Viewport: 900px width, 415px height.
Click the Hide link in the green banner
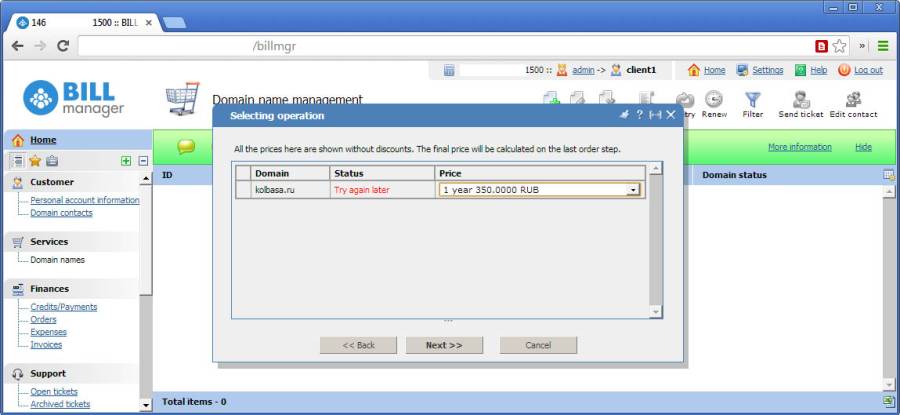863,147
